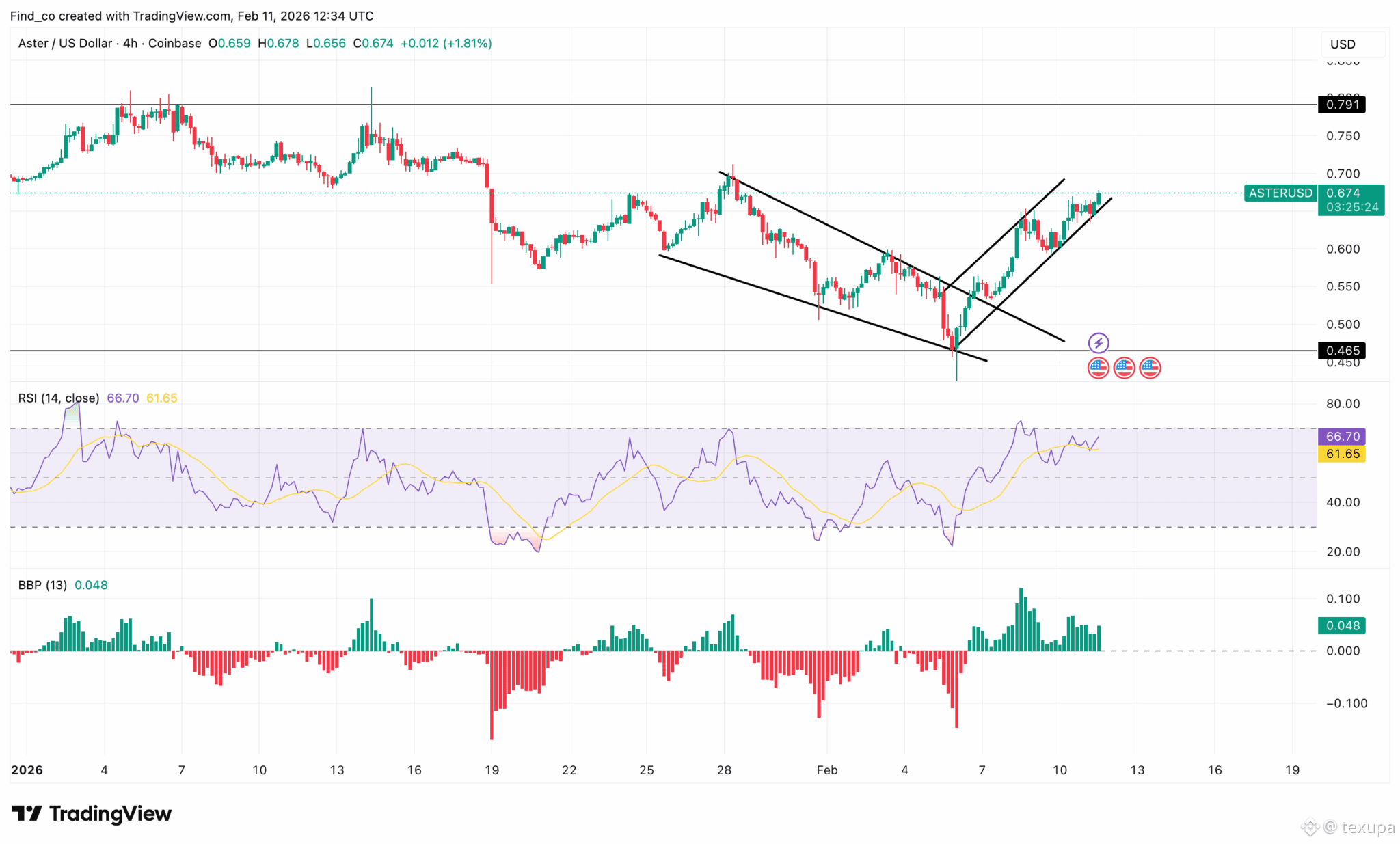Click the C0.674 close value in legend

373,43
